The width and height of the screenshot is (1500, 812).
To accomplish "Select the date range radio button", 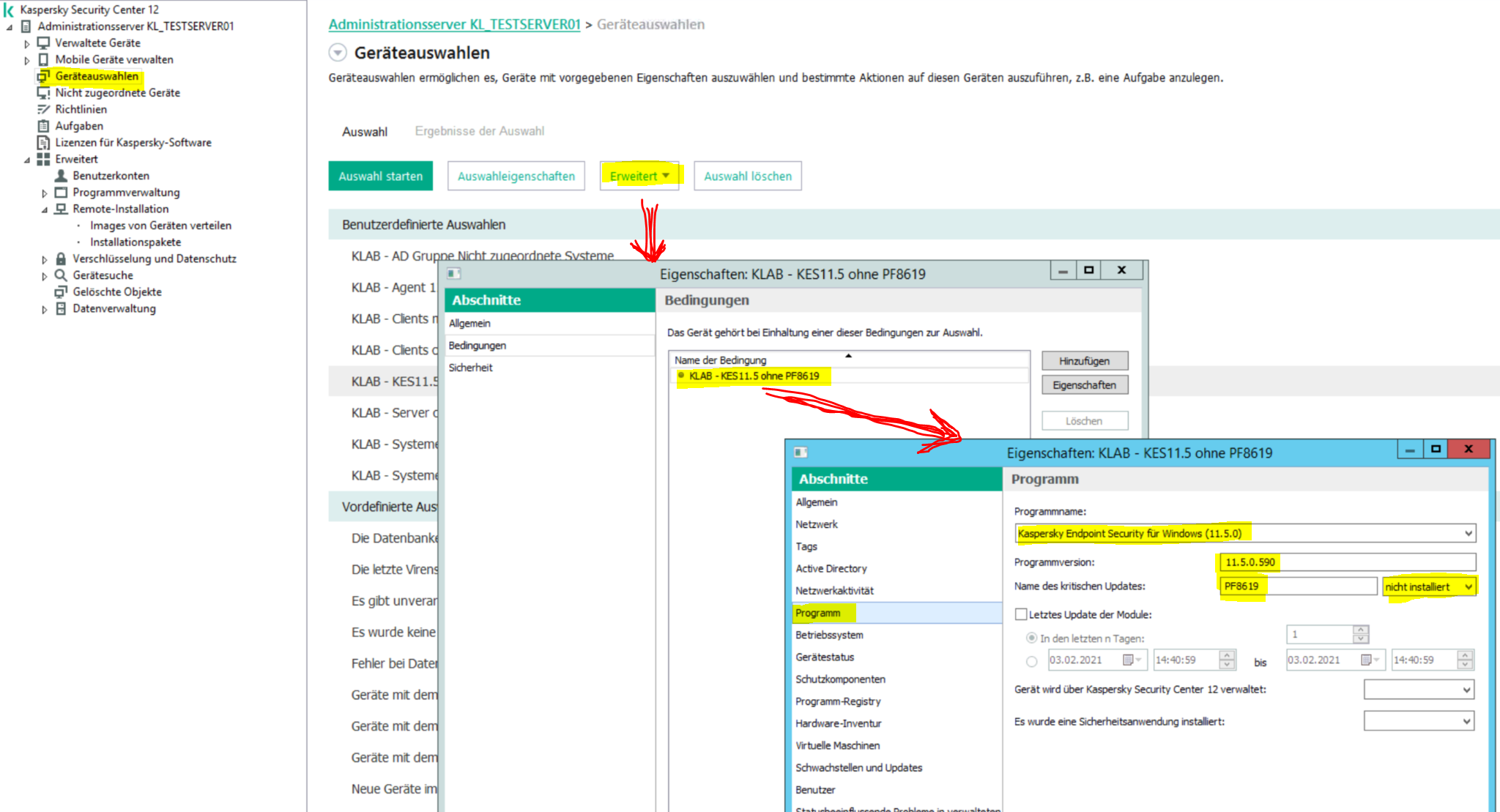I will pos(1031,660).
